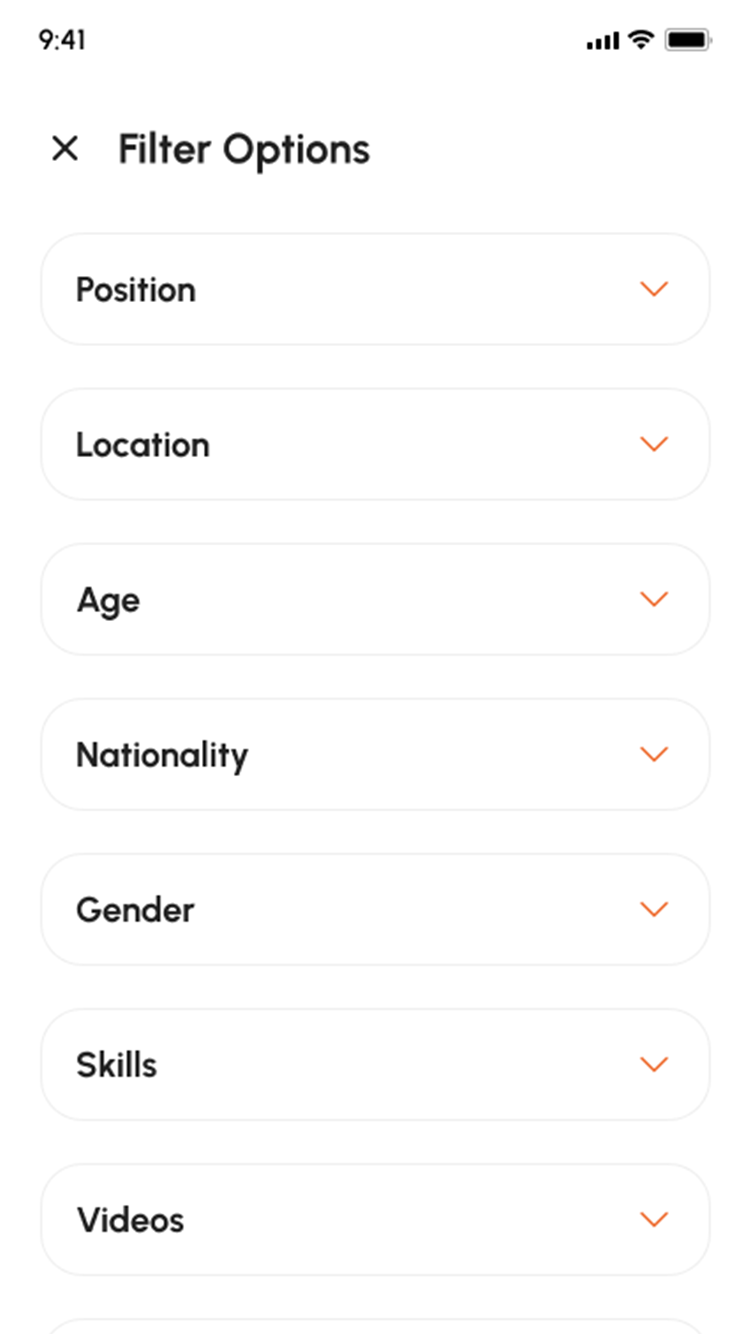The image size is (750, 1334).
Task: Expand the Position filter chevron
Action: (x=653, y=289)
